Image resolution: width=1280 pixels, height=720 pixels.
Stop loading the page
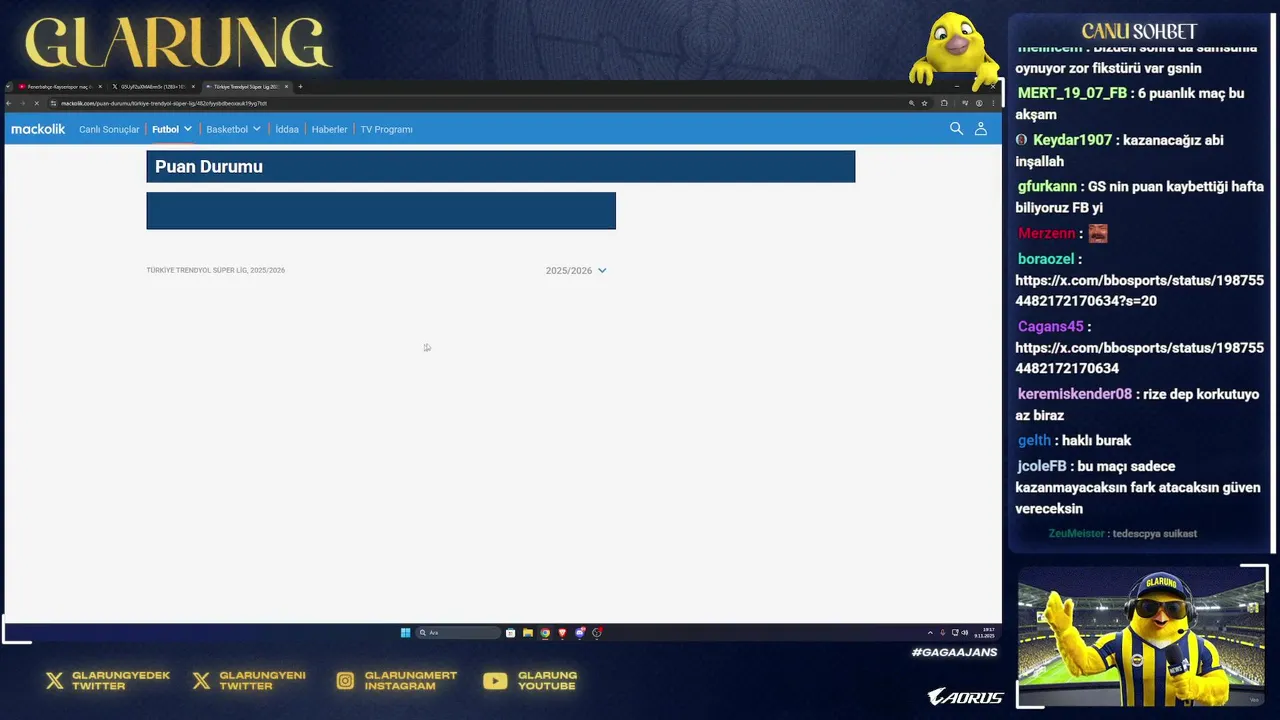click(36, 103)
